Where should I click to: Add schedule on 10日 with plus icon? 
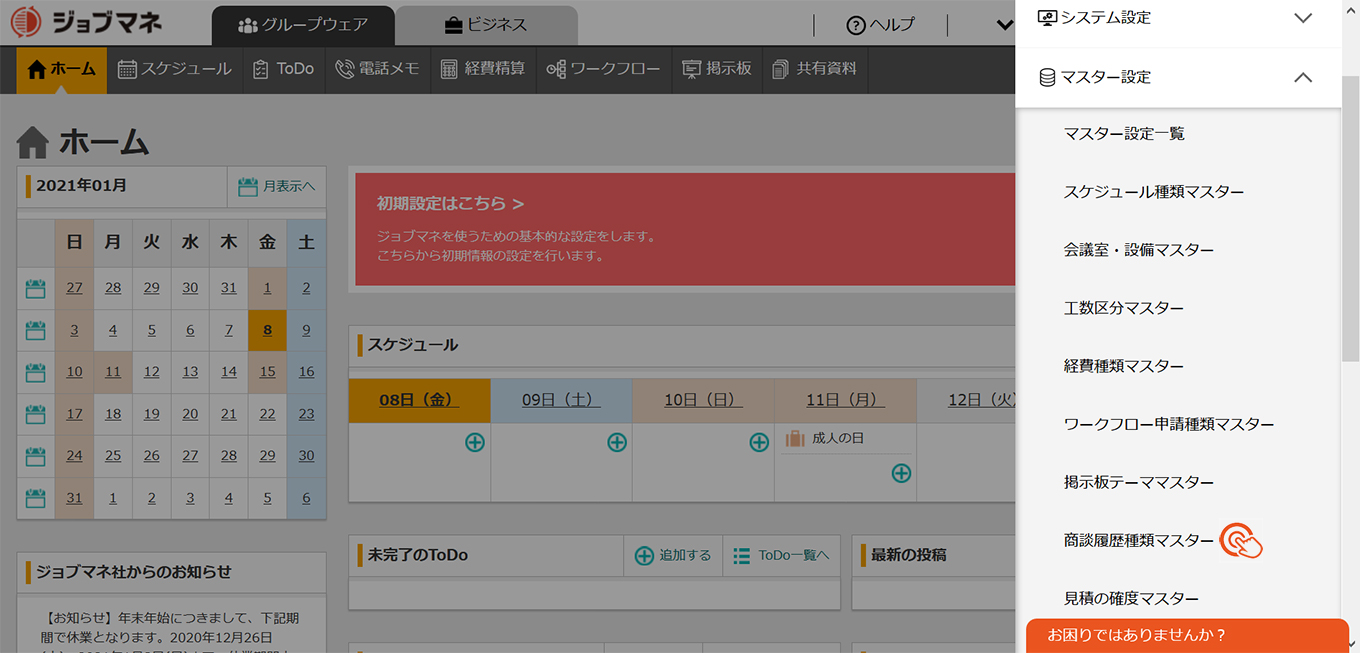coord(759,442)
